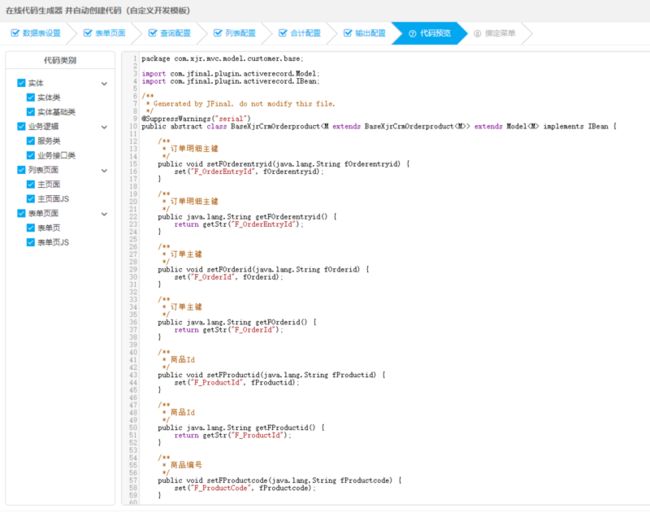Collapse the 业务逻辑 group chevron
Image resolution: width=650 pixels, height=517 pixels.
pyautogui.click(x=104, y=127)
